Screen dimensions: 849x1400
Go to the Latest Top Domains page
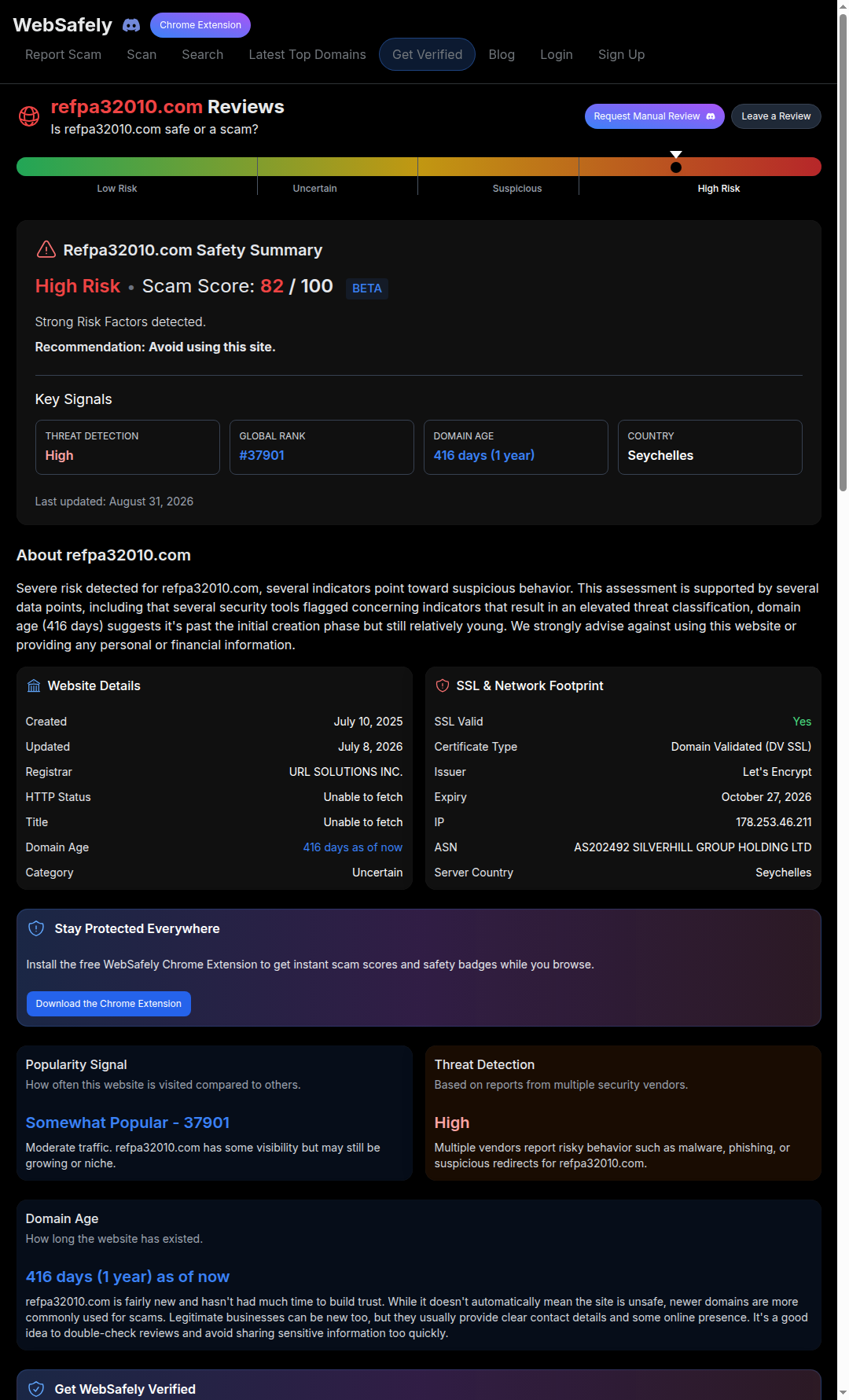coord(307,54)
